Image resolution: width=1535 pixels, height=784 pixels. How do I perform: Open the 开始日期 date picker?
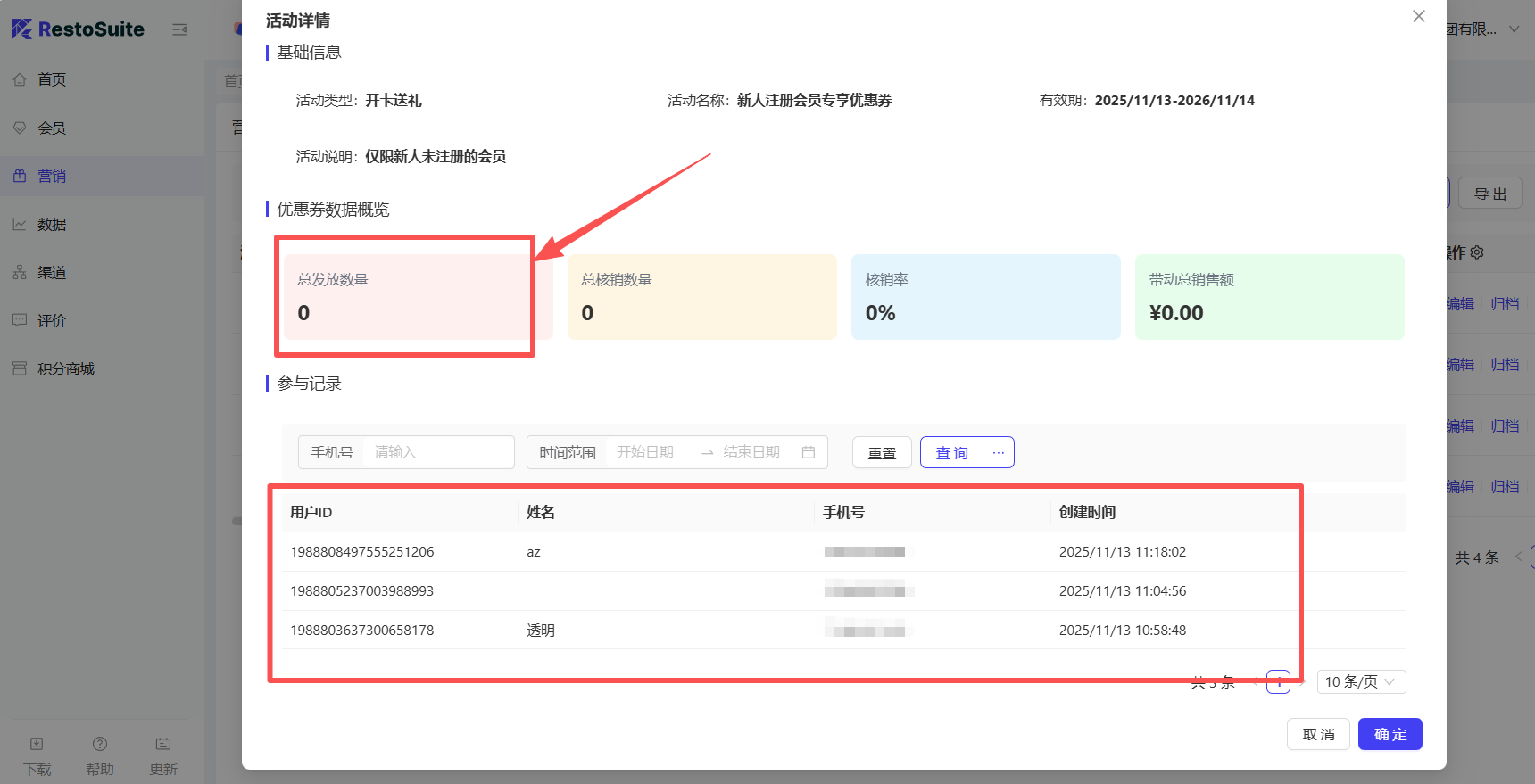(646, 452)
